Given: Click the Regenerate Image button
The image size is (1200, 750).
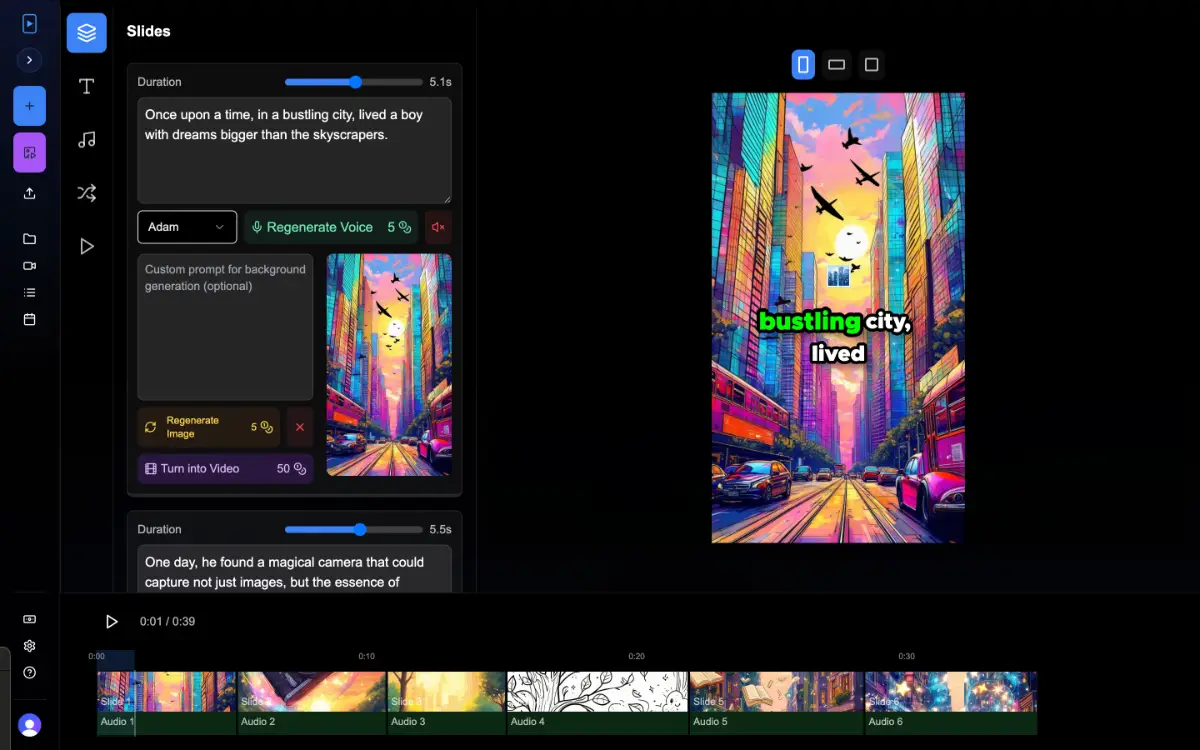Looking at the screenshot, I should click(209, 427).
